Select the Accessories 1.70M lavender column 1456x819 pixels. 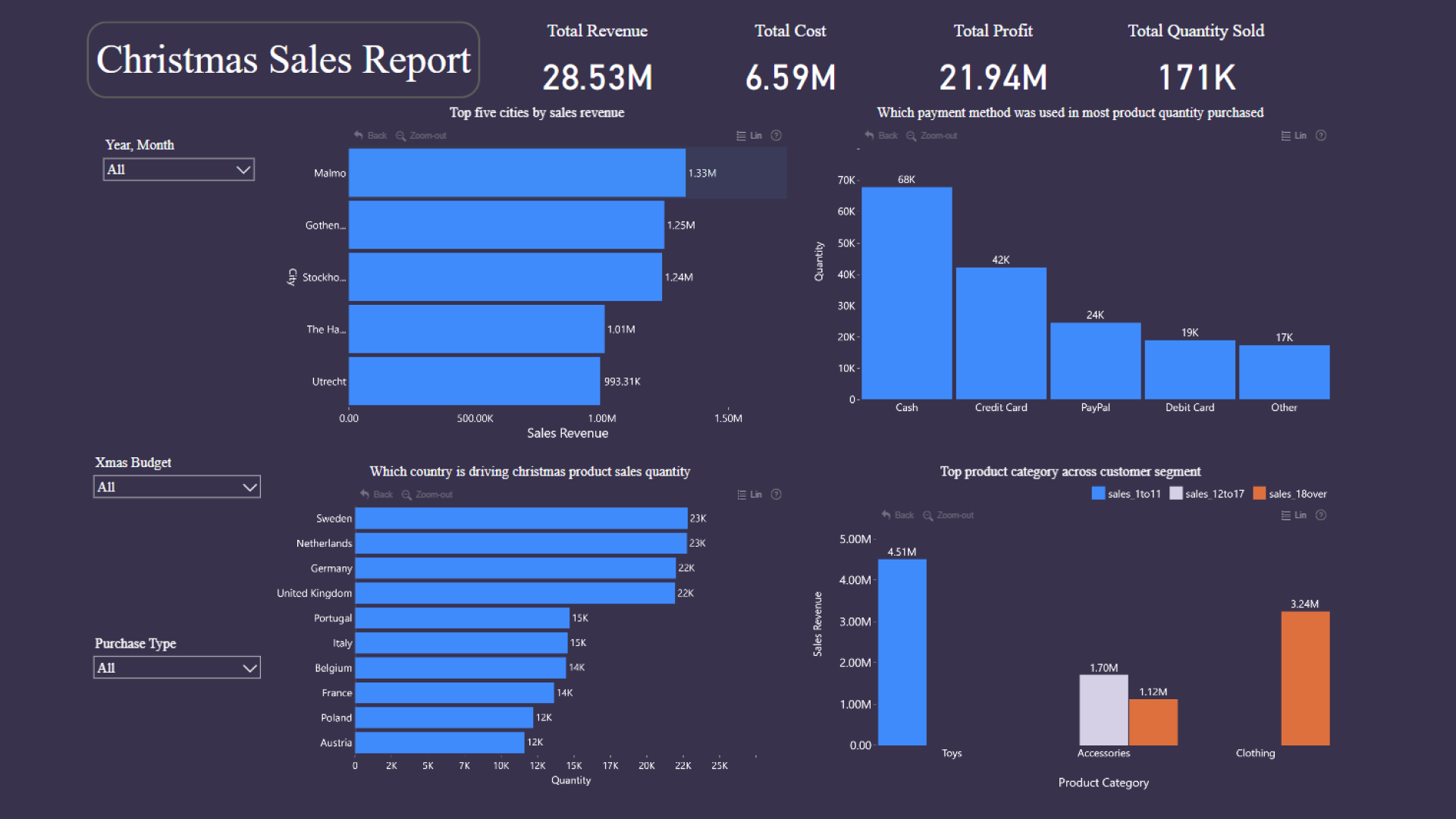tap(1103, 710)
